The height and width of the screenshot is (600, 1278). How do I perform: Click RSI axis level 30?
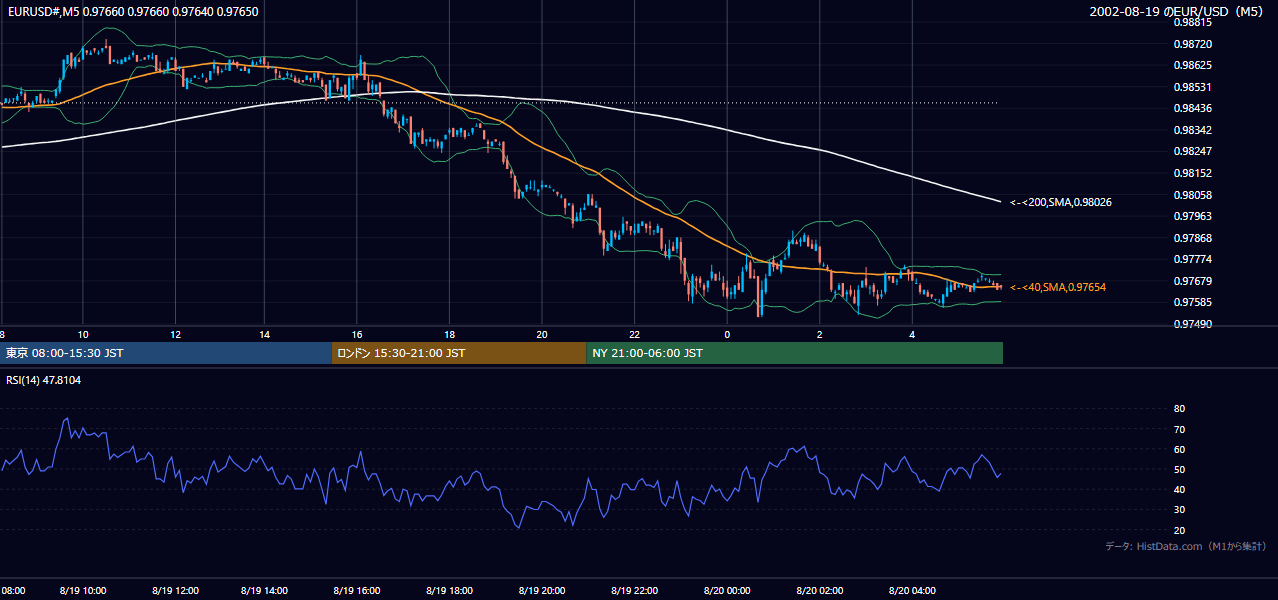coord(1179,510)
